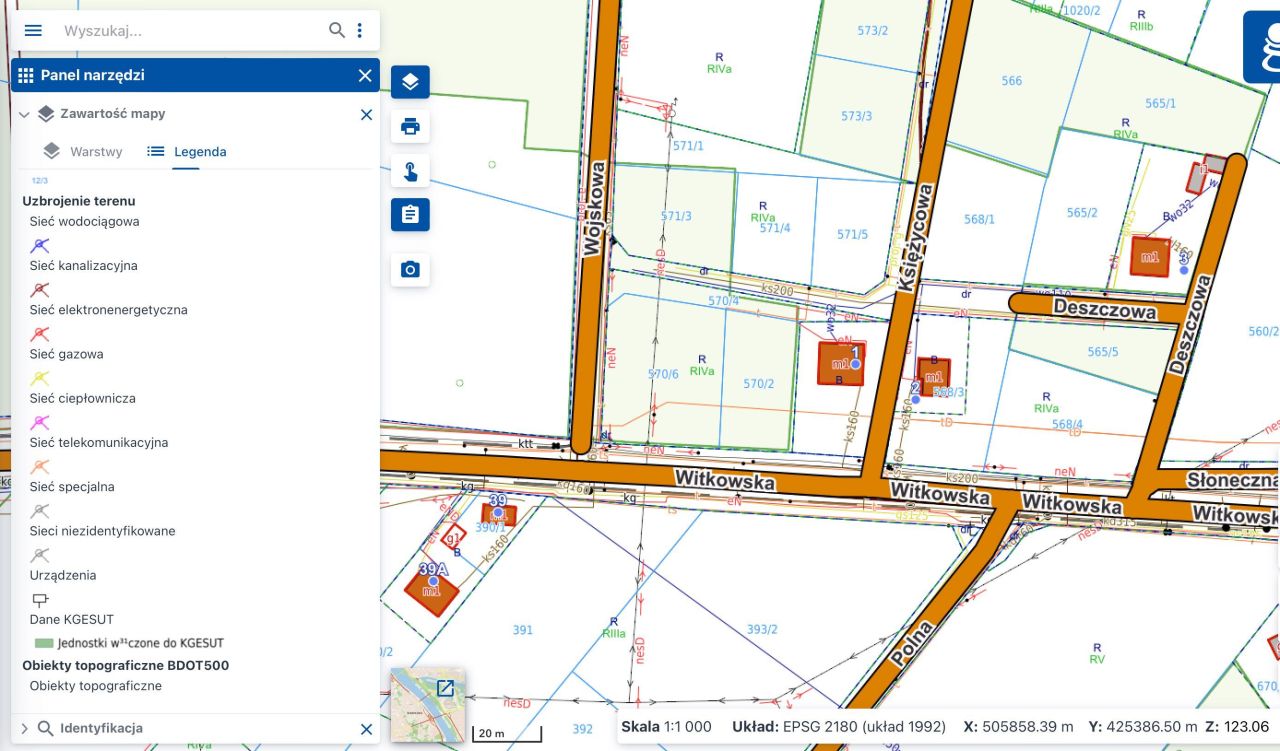Select the Legenda tab
Screen dimensions: 1280x751
[x=186, y=152]
